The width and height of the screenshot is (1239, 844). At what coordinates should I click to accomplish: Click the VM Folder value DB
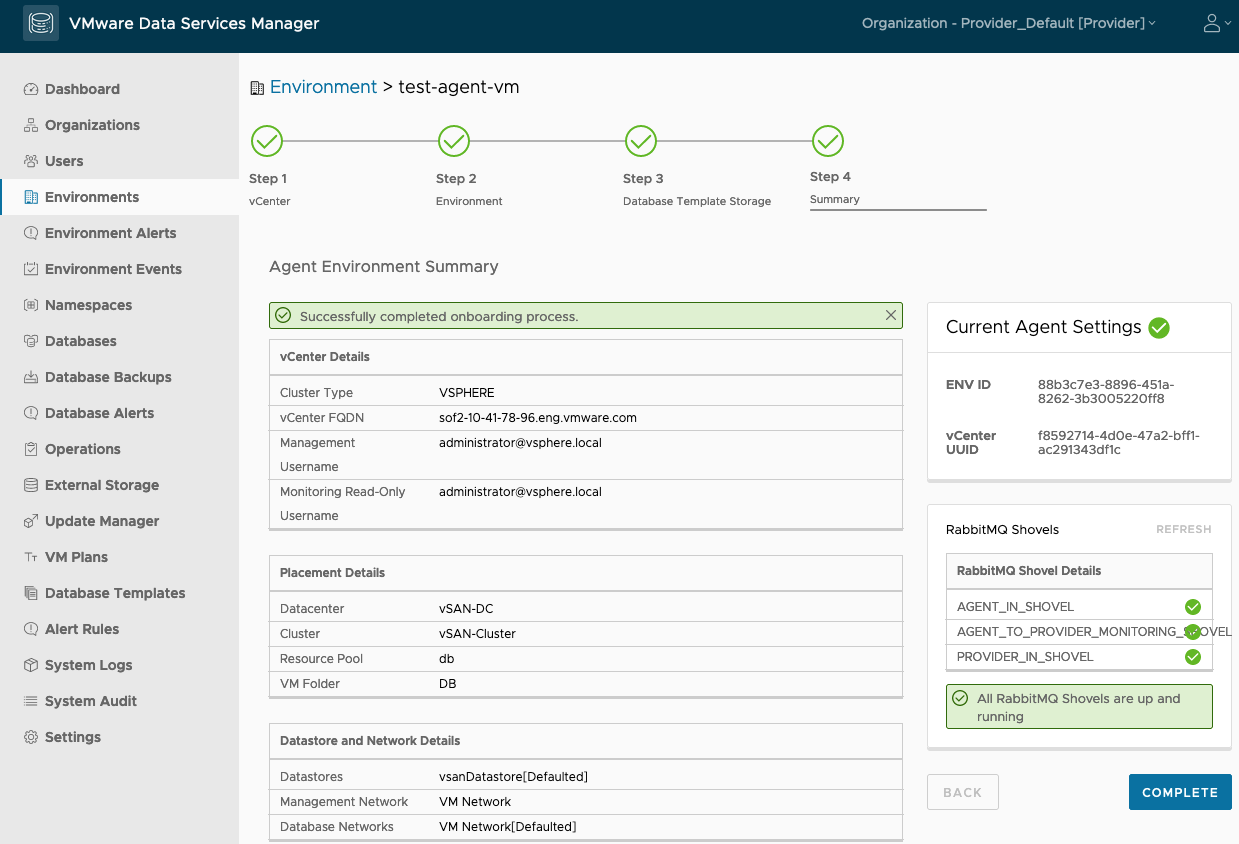[448, 683]
